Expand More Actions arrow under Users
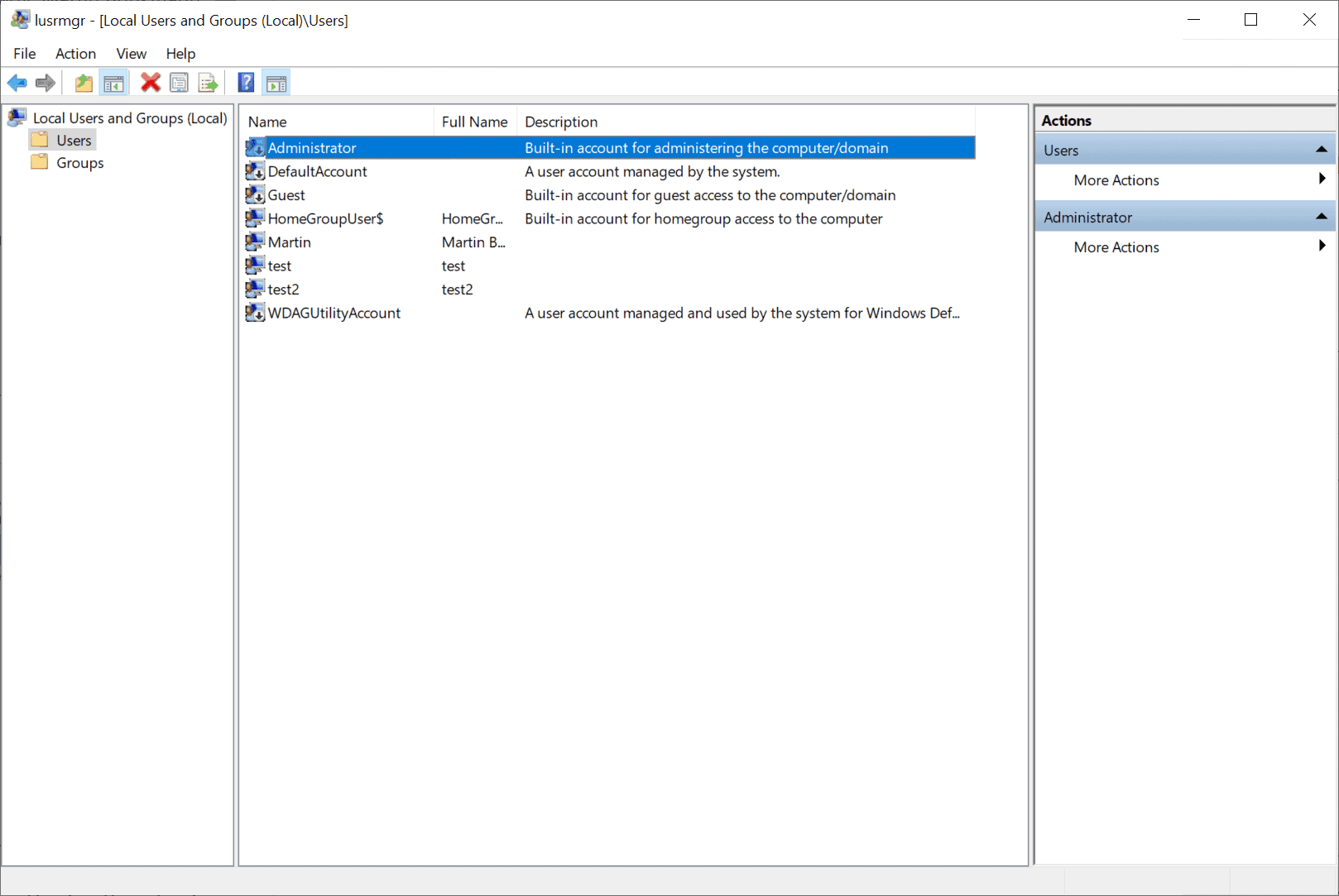The height and width of the screenshot is (896, 1339). tap(1321, 180)
